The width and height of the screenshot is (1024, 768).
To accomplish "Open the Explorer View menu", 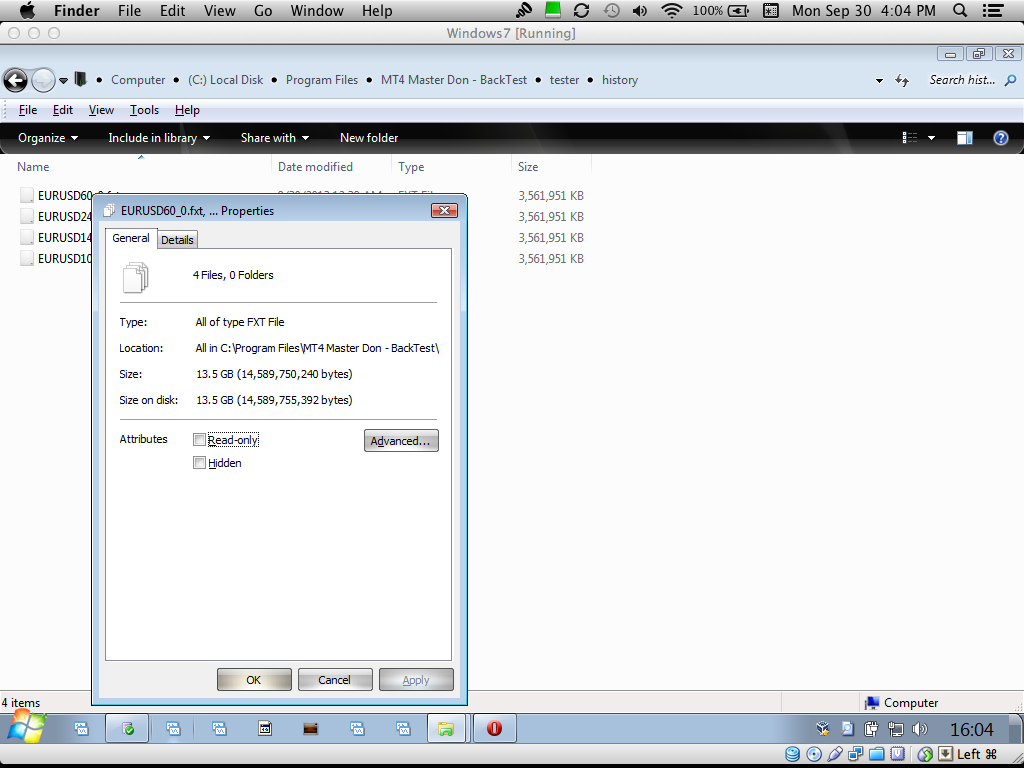I will coord(101,110).
